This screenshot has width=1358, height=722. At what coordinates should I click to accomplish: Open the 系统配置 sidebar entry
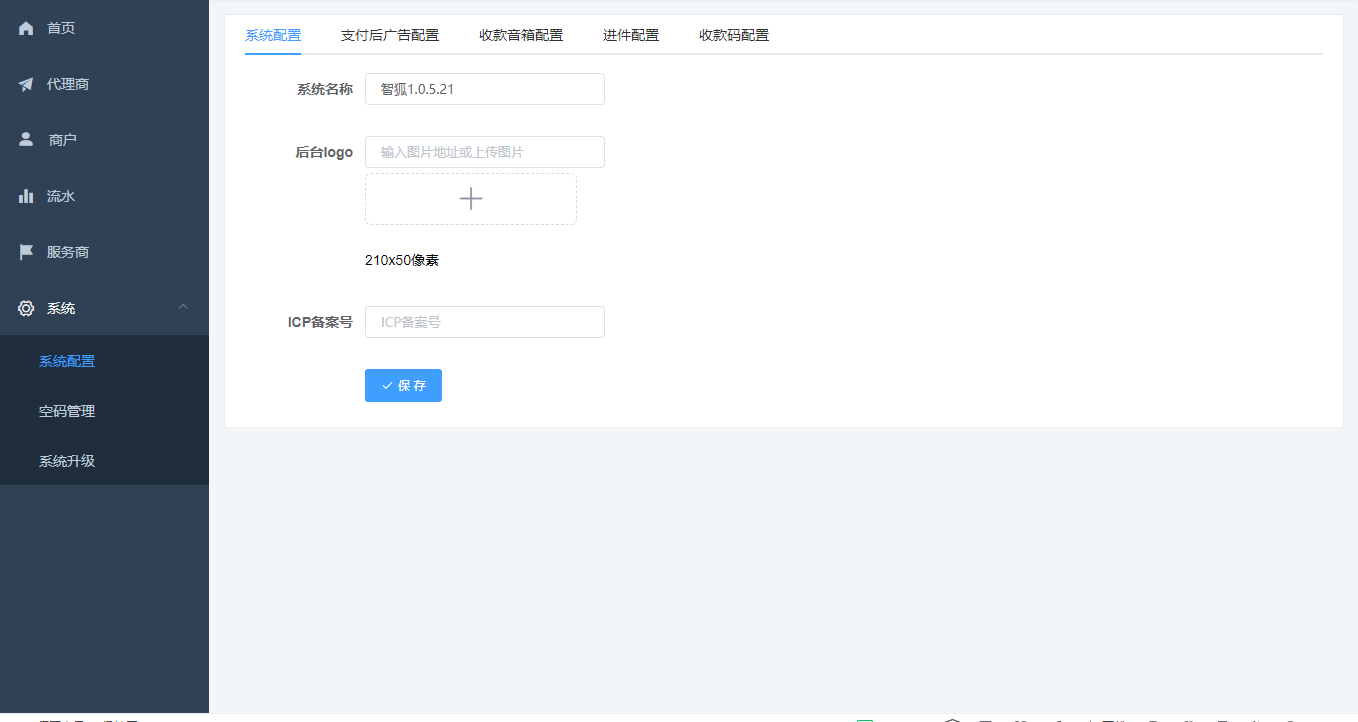tap(66, 361)
